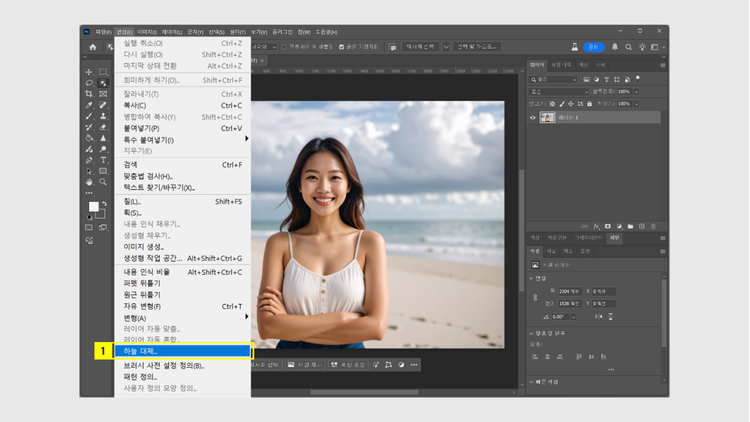This screenshot has width=750, height=422.
Task: Click the 레이어 1 layer thumbnail
Action: (x=547, y=117)
